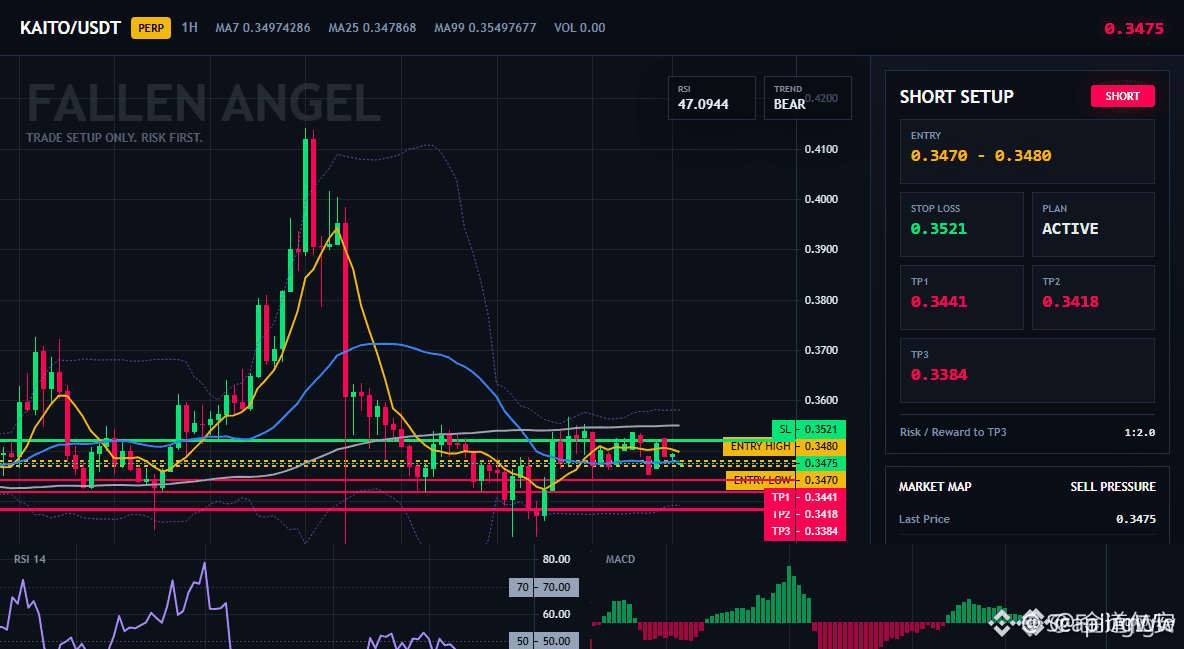Click the 0.4100 price axis label
Viewport: 1184px width, 649px height.
pos(821,150)
